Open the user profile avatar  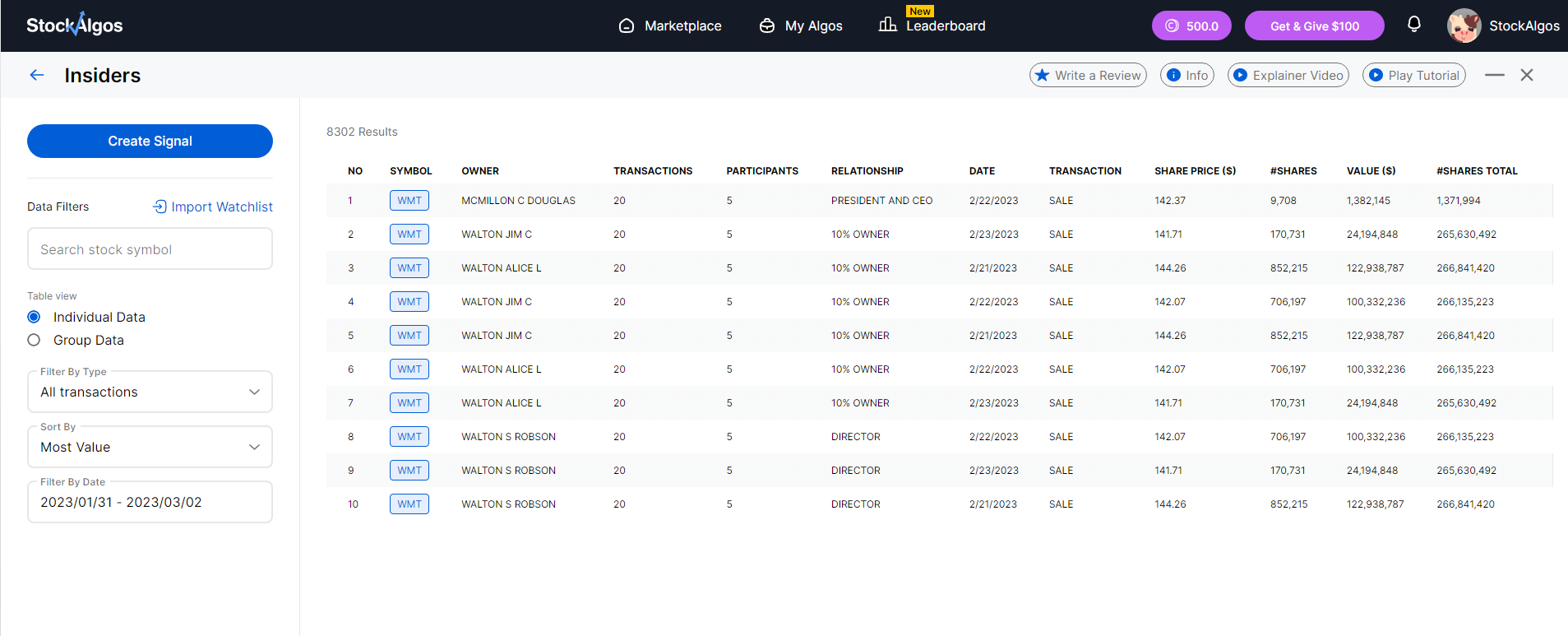[1464, 26]
